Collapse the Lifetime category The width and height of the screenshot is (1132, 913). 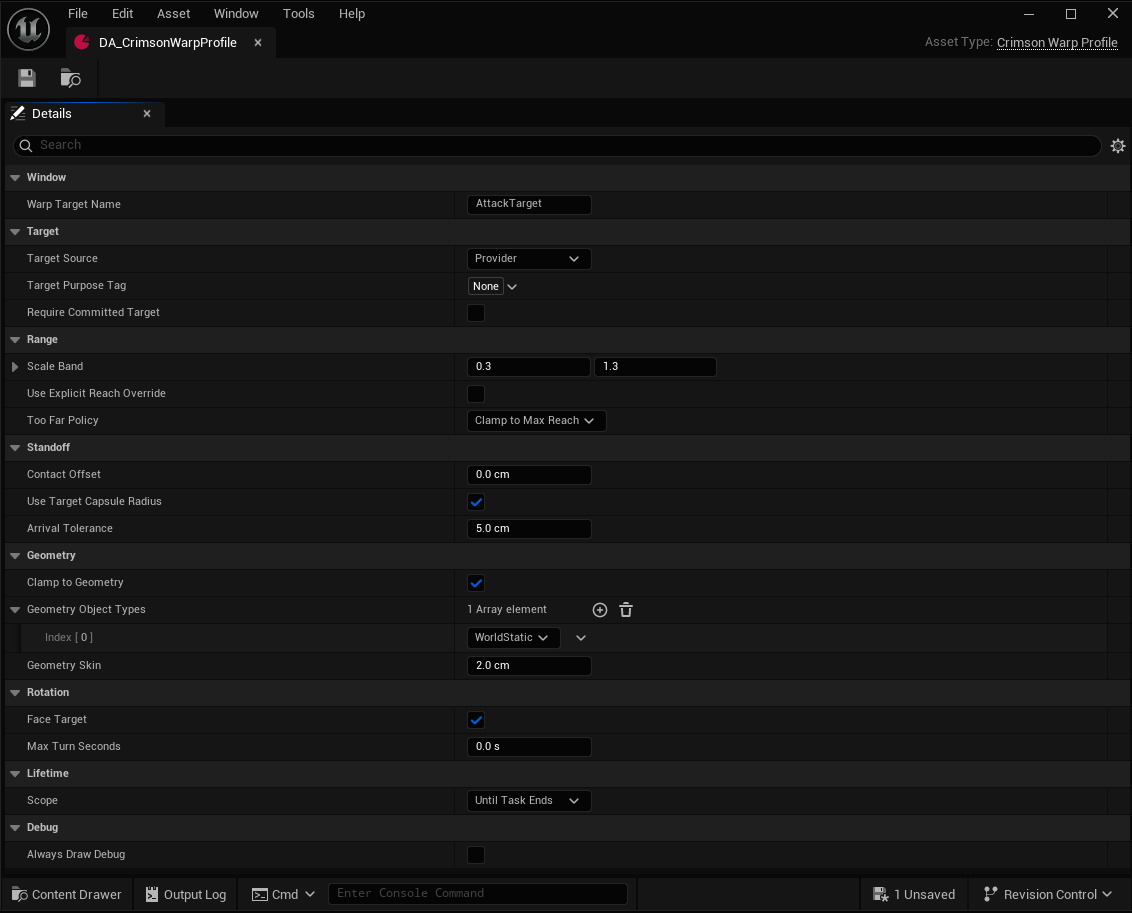click(x=14, y=774)
